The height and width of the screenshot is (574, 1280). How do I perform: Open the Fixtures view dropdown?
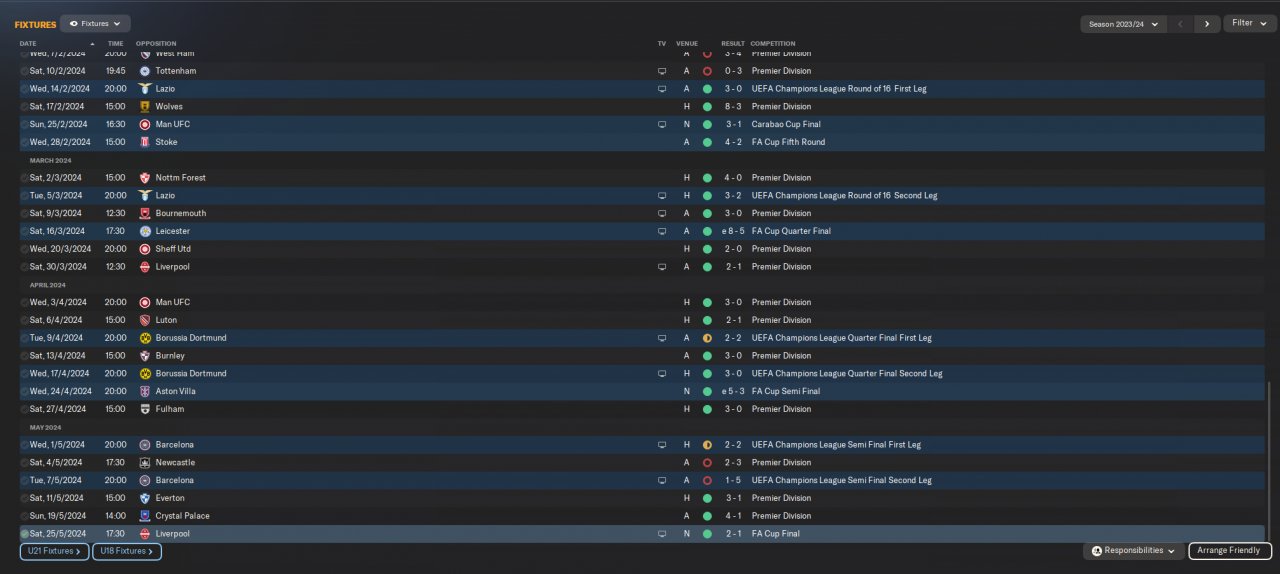95,23
